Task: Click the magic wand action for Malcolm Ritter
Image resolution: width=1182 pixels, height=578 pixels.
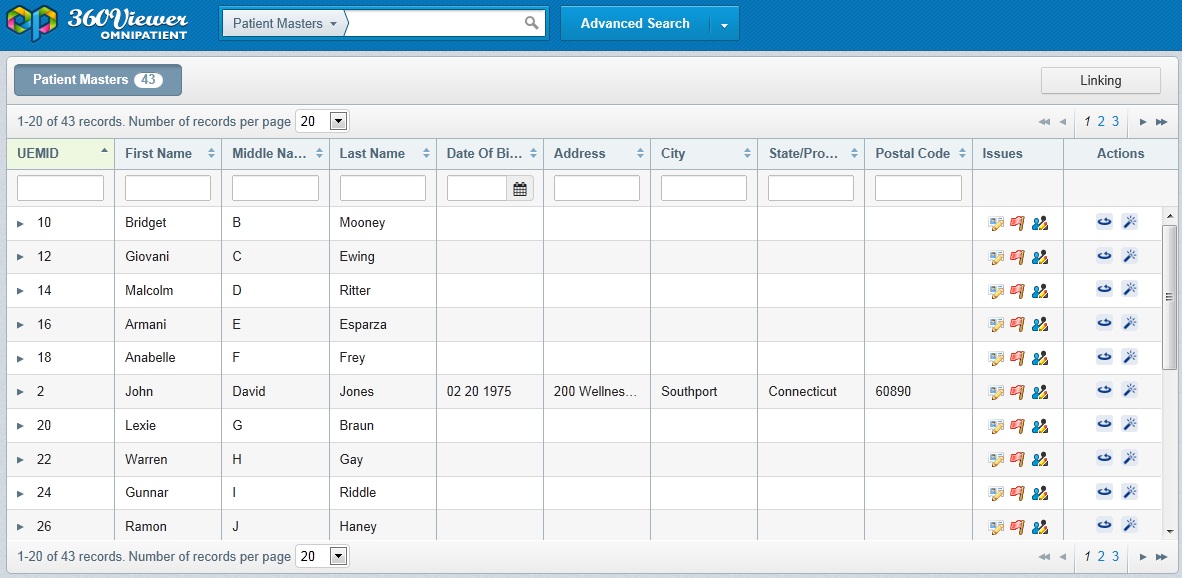Action: click(1129, 290)
